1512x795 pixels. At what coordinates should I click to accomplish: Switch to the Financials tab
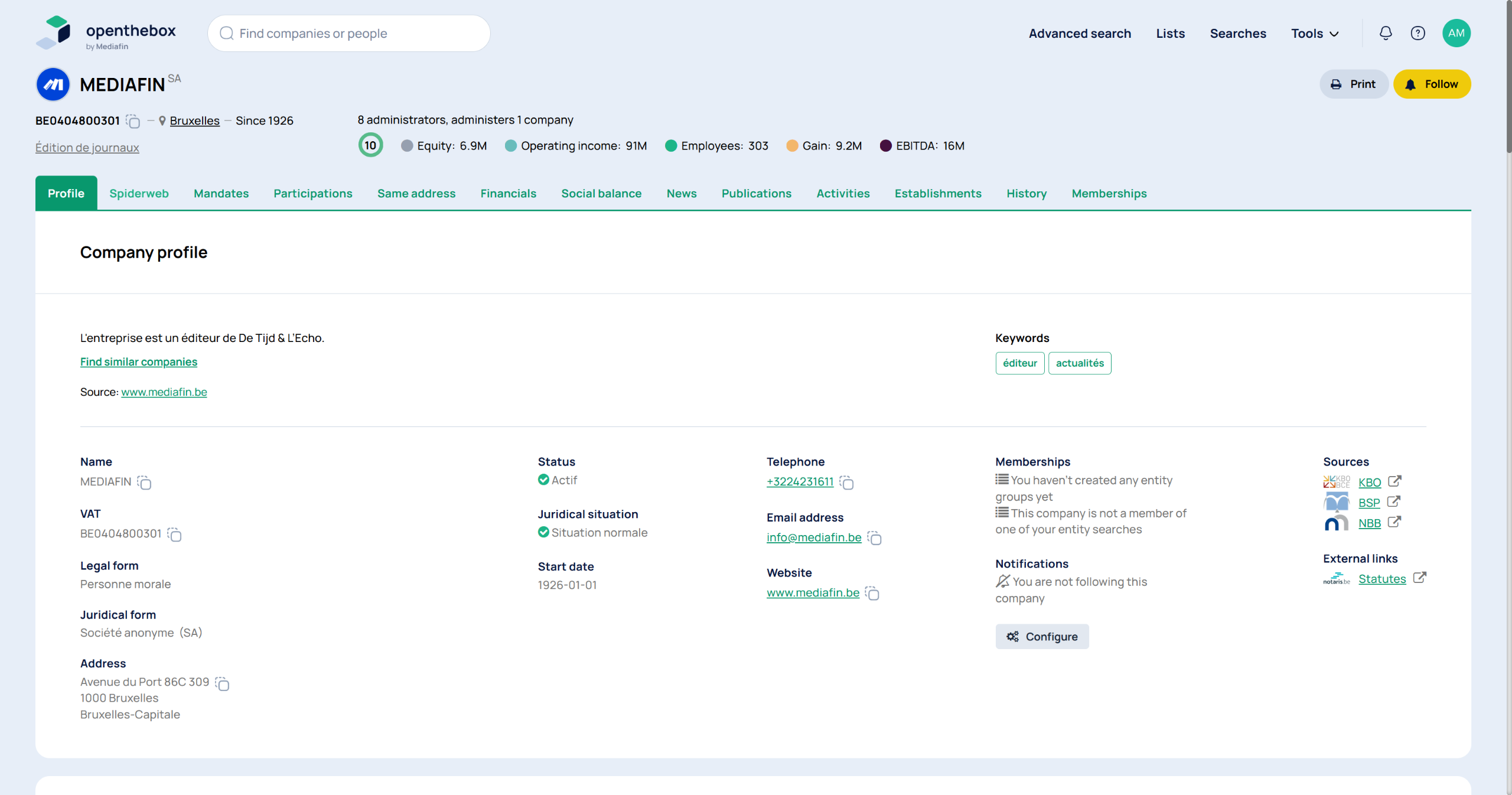point(508,194)
